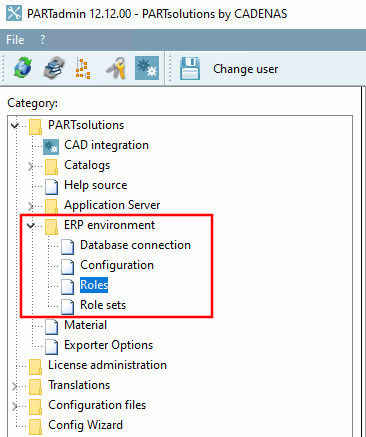The width and height of the screenshot is (366, 437).
Task: Select the highlighted Roles item
Action: [94, 285]
